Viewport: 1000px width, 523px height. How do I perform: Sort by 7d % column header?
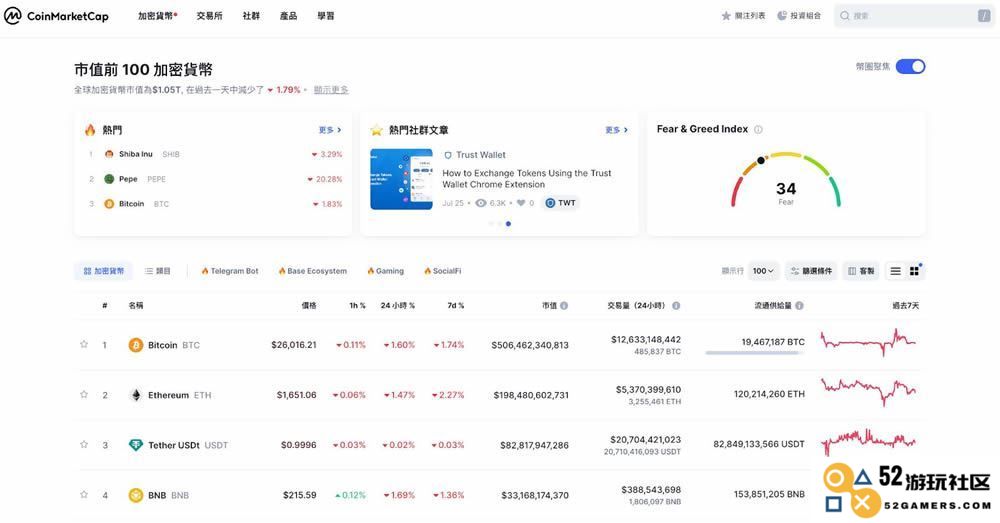455,306
